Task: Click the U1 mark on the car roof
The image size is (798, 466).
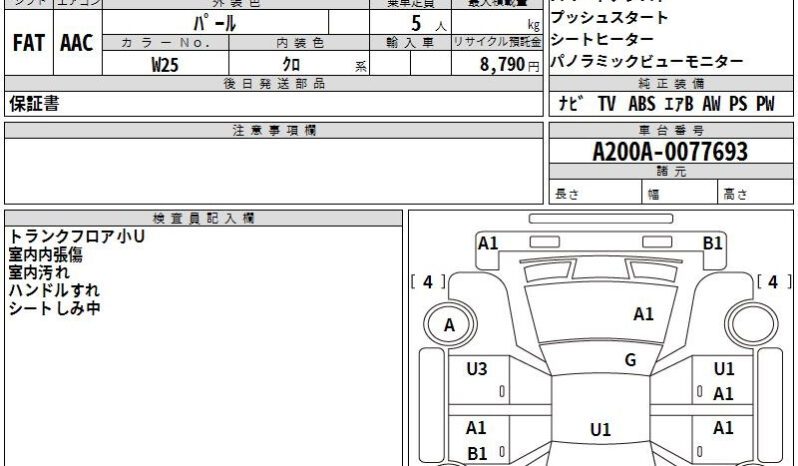Action: pos(600,430)
